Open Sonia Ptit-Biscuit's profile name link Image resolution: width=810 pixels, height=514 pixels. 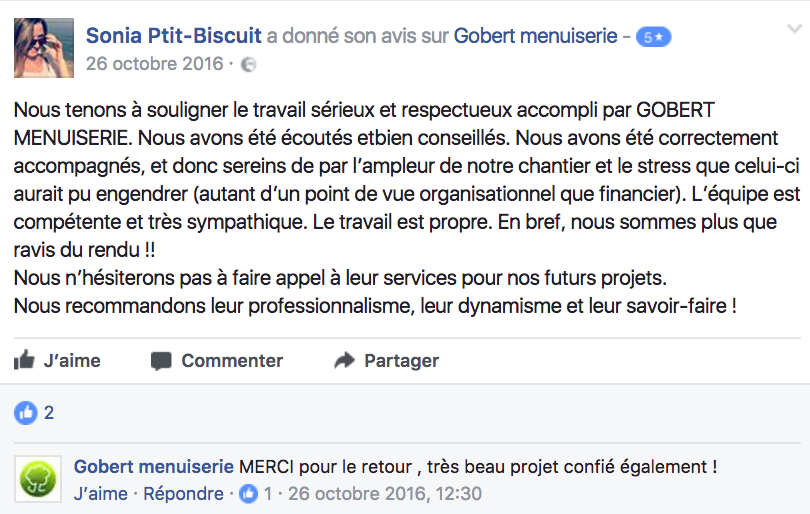(174, 36)
